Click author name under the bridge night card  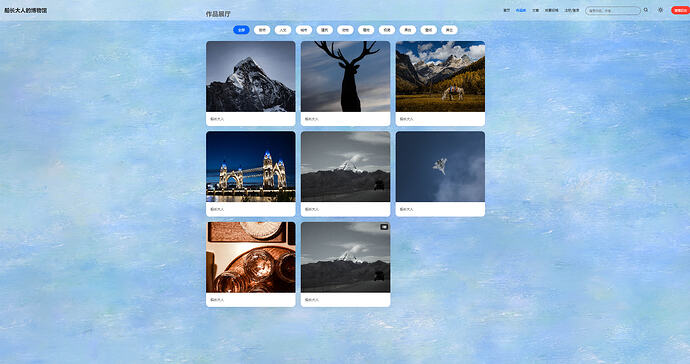[217, 210]
